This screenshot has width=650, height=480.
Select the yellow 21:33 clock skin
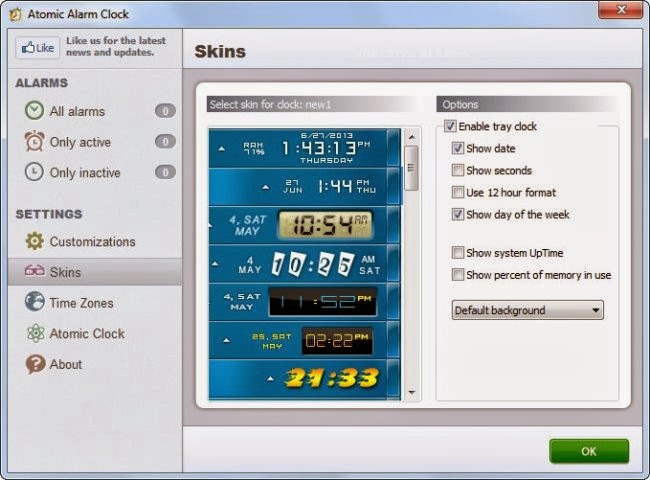(305, 378)
